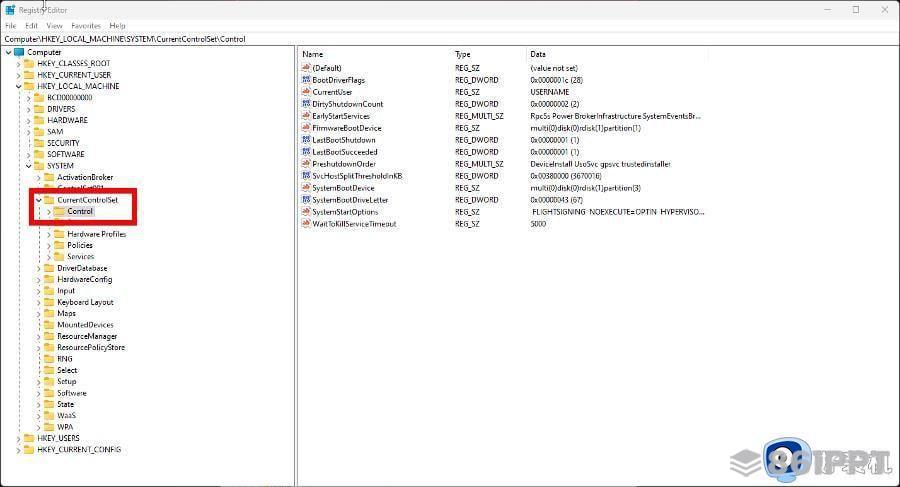
Task: Click the SystemBootDriveLetter DWORD icon
Action: pyautogui.click(x=306, y=200)
